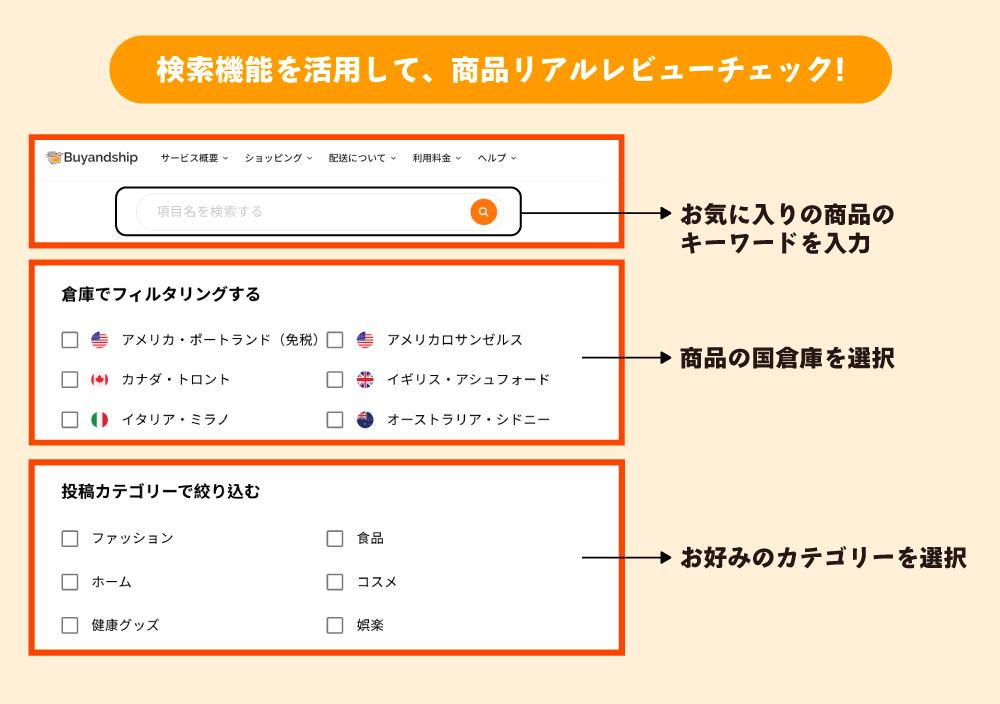
Task: Click the UK flag icon for Ashford
Action: 365,380
